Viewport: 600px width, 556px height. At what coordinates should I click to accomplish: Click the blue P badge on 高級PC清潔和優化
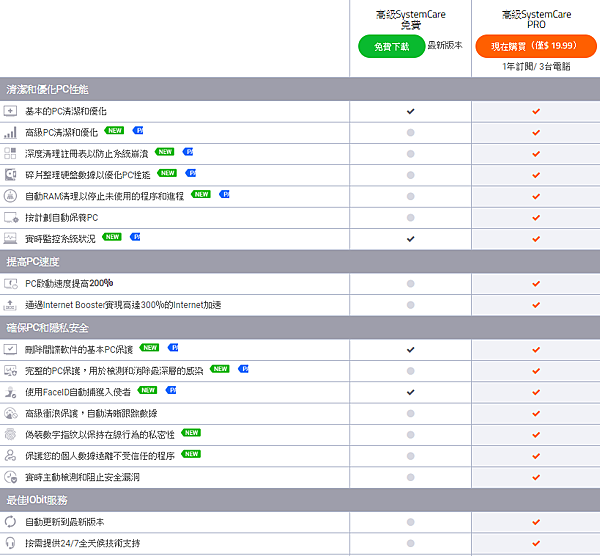point(138,130)
